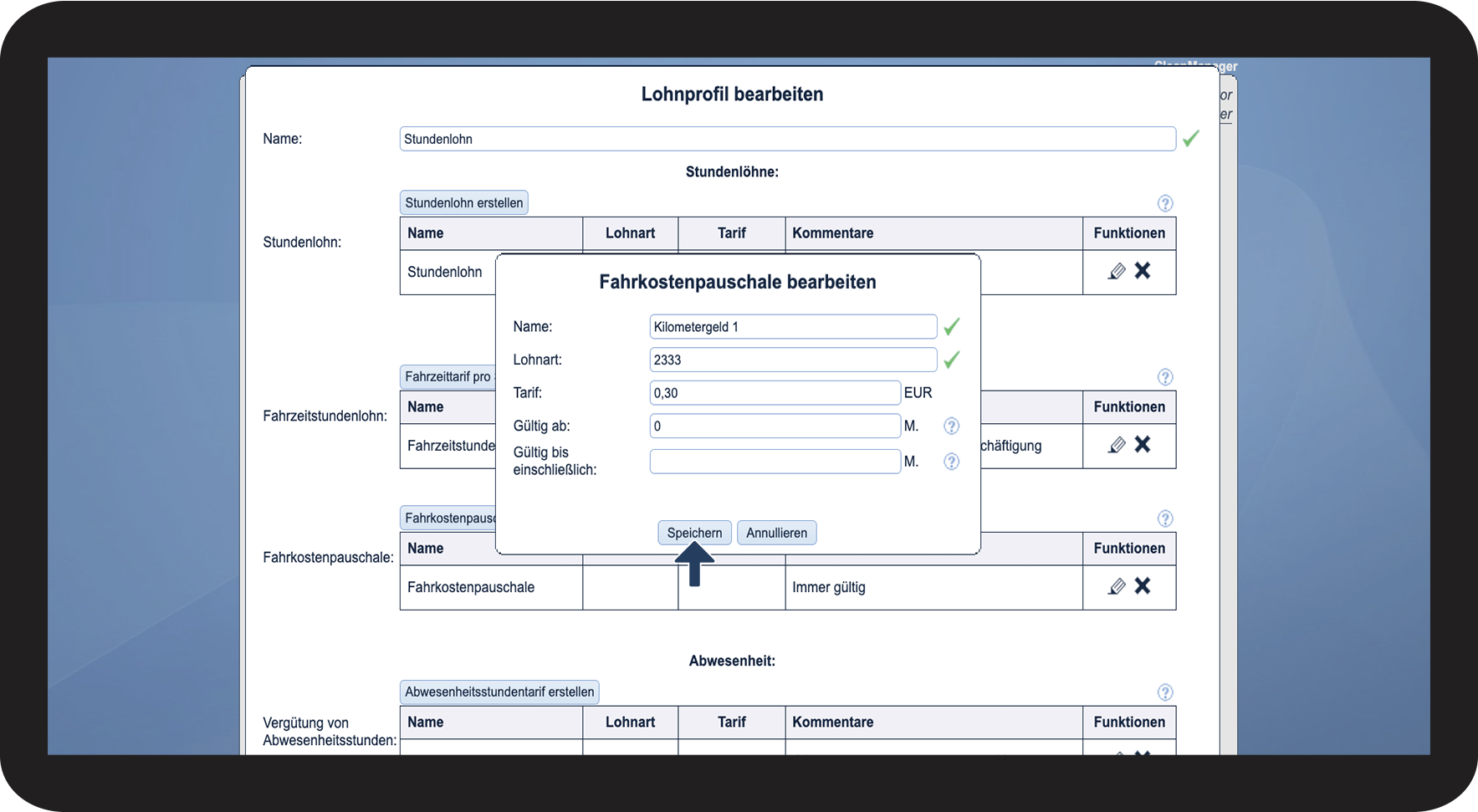This screenshot has width=1478, height=812.
Task: Click the Tarif field showing 0,30
Action: [x=775, y=393]
